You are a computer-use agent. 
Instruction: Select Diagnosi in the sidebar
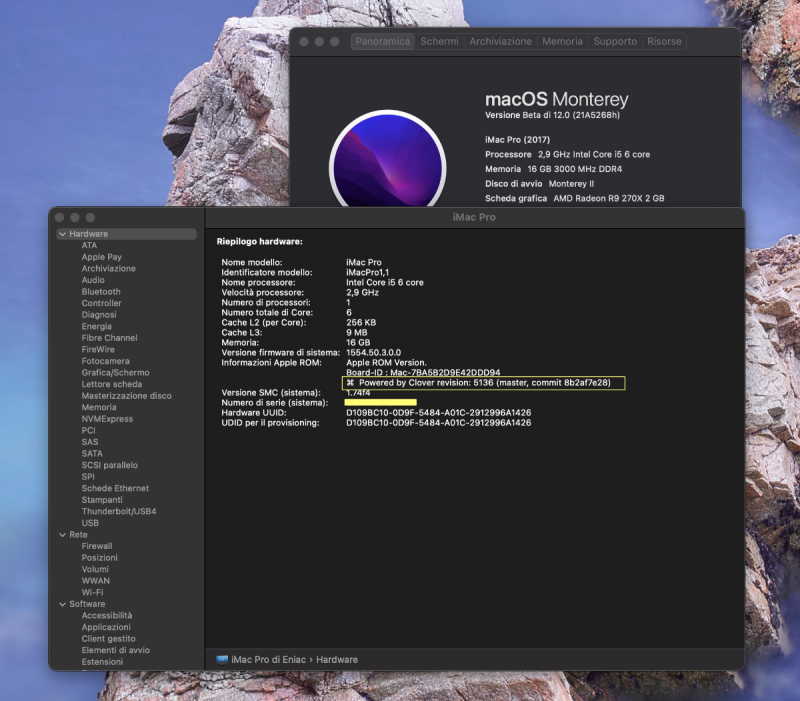(99, 315)
